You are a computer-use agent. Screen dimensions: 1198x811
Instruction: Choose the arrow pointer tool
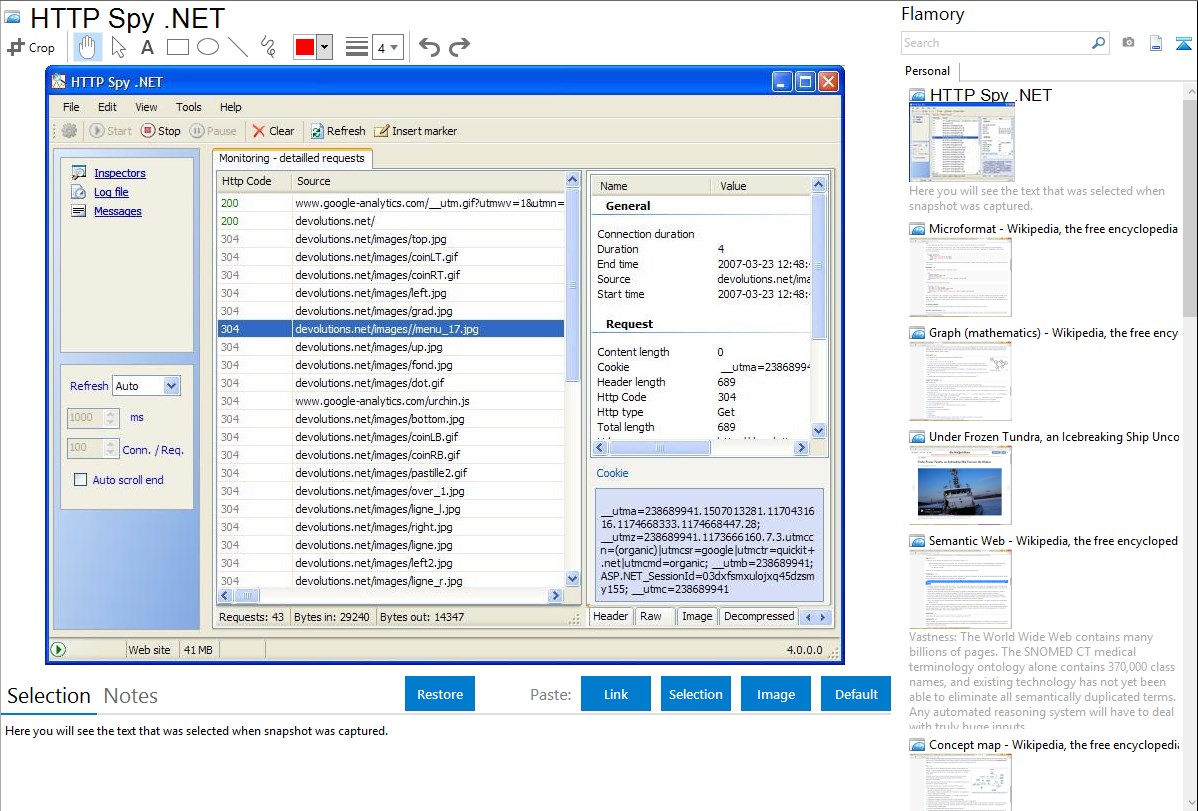pos(118,47)
